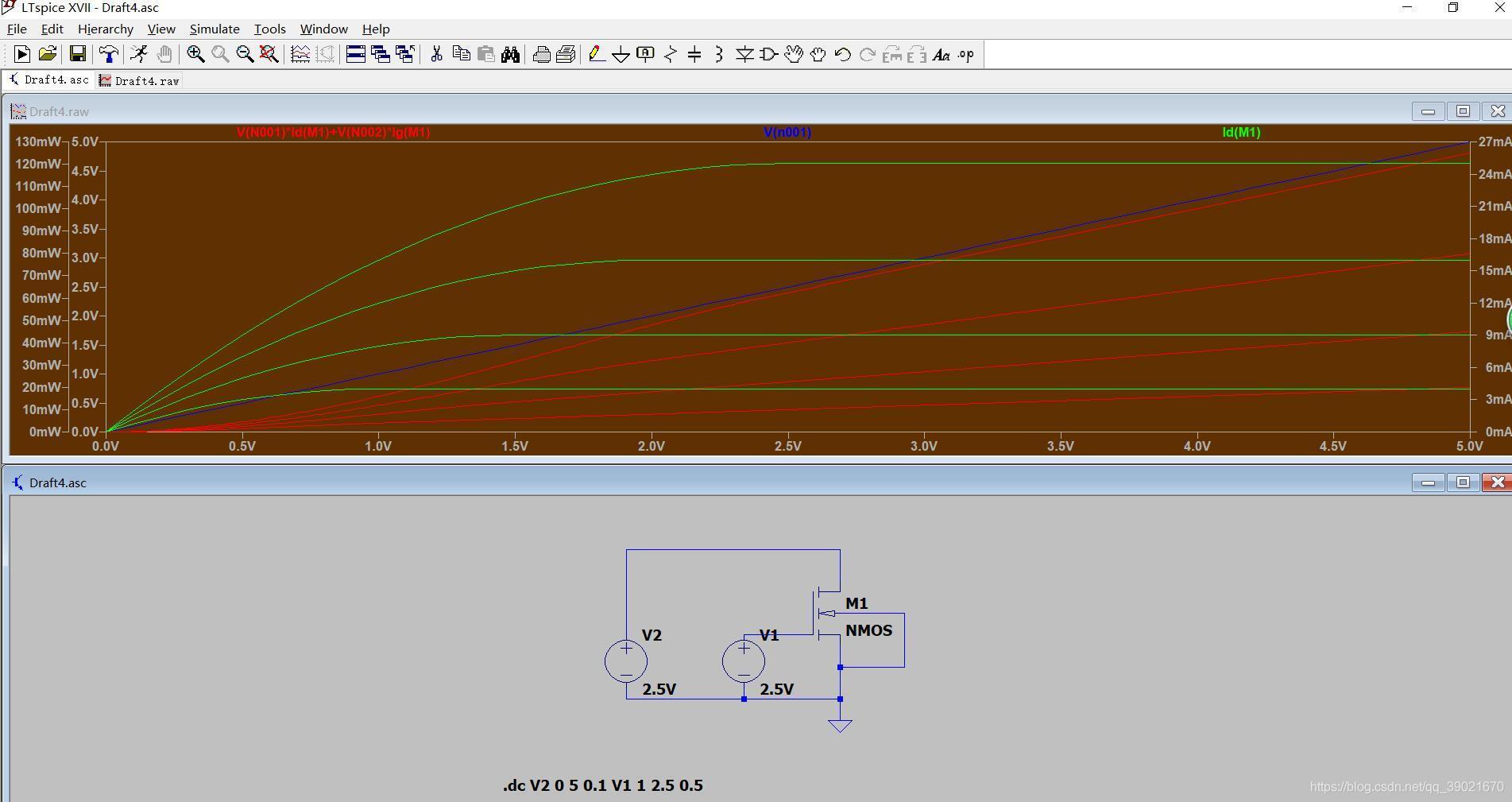Open the File menu
This screenshot has height=802, width=1512.
tap(17, 29)
